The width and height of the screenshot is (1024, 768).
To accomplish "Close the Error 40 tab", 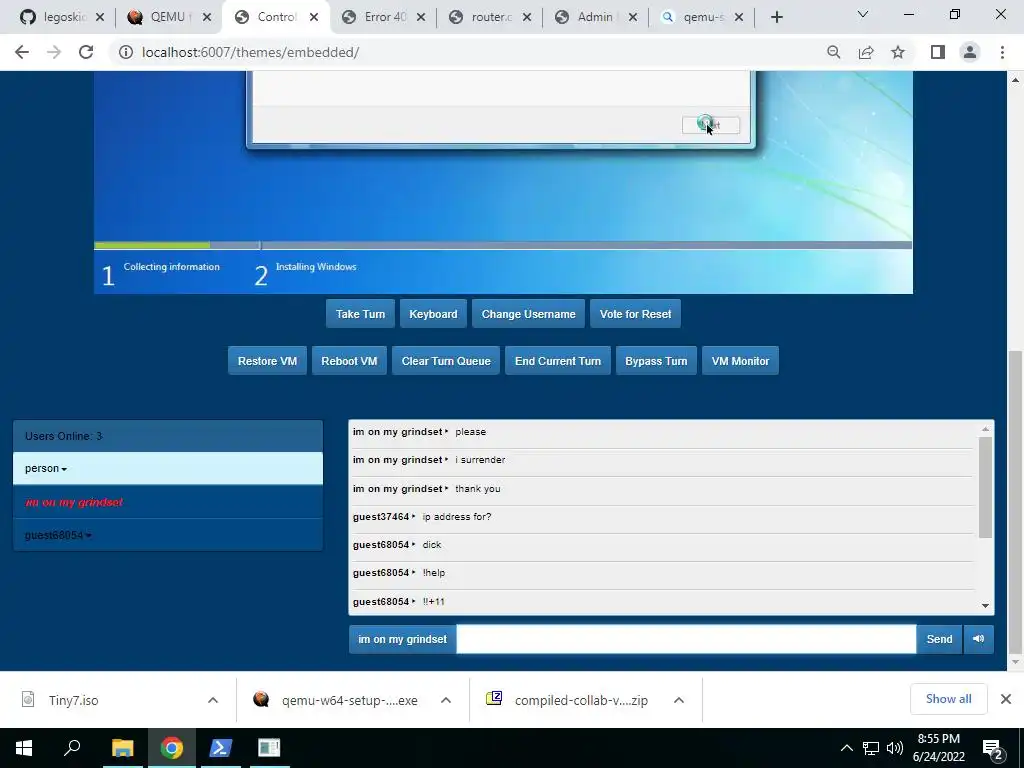I will 421,18.
